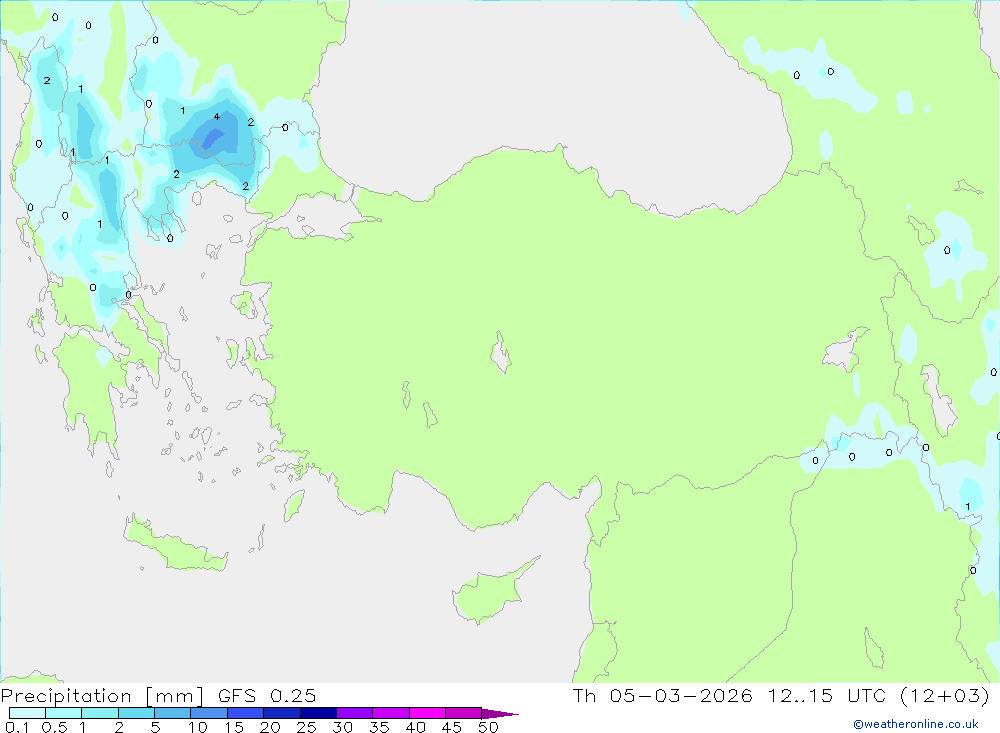1000x733 pixels.
Task: Click the 25–30 mm navy legend swatch
Action: pyautogui.click(x=318, y=713)
